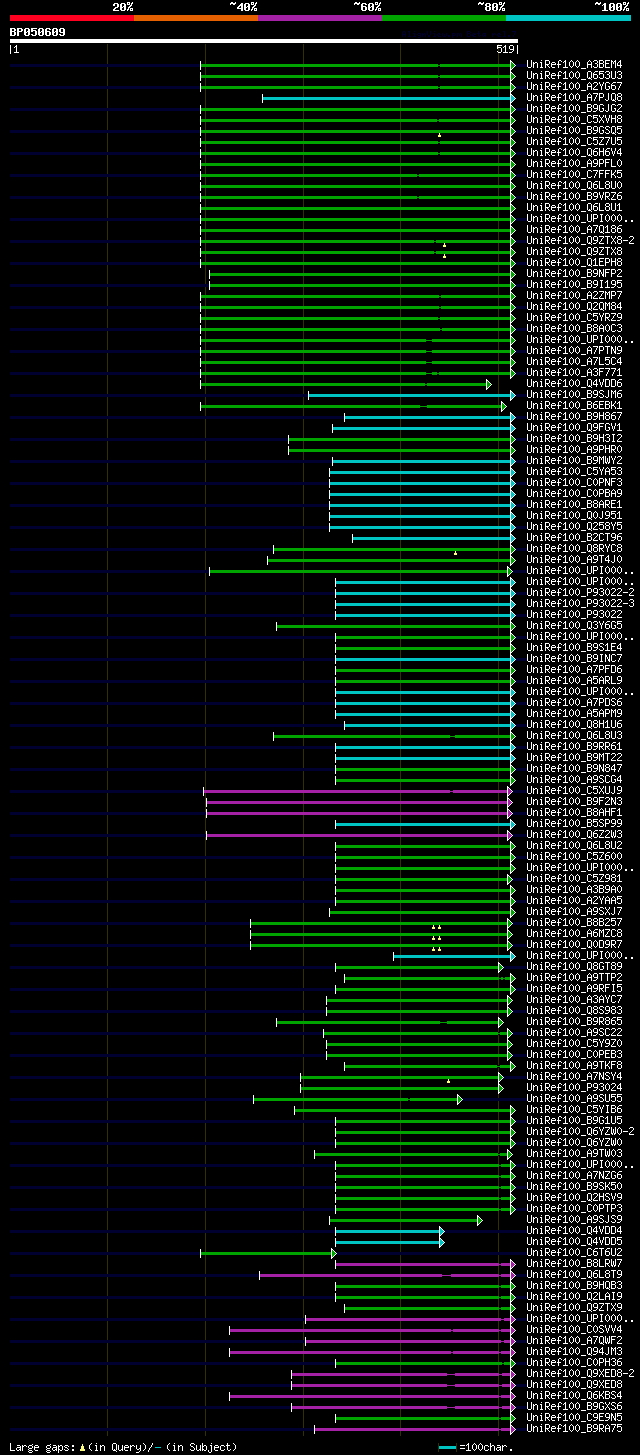
Task: Select the purple alignment bar for C5XUJ9
Action: coord(358,791)
